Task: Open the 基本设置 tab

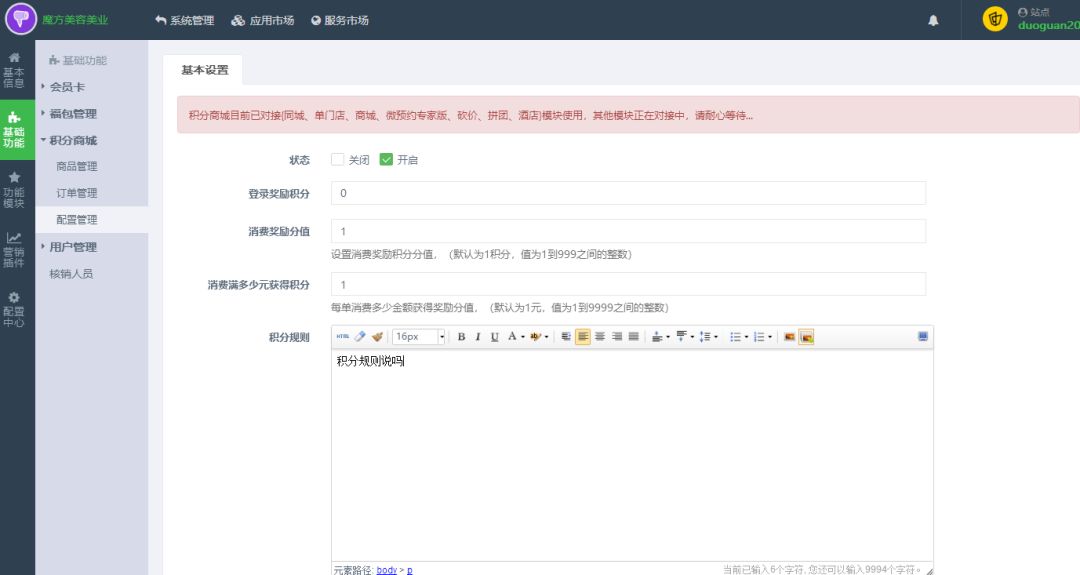Action: pyautogui.click(x=205, y=70)
